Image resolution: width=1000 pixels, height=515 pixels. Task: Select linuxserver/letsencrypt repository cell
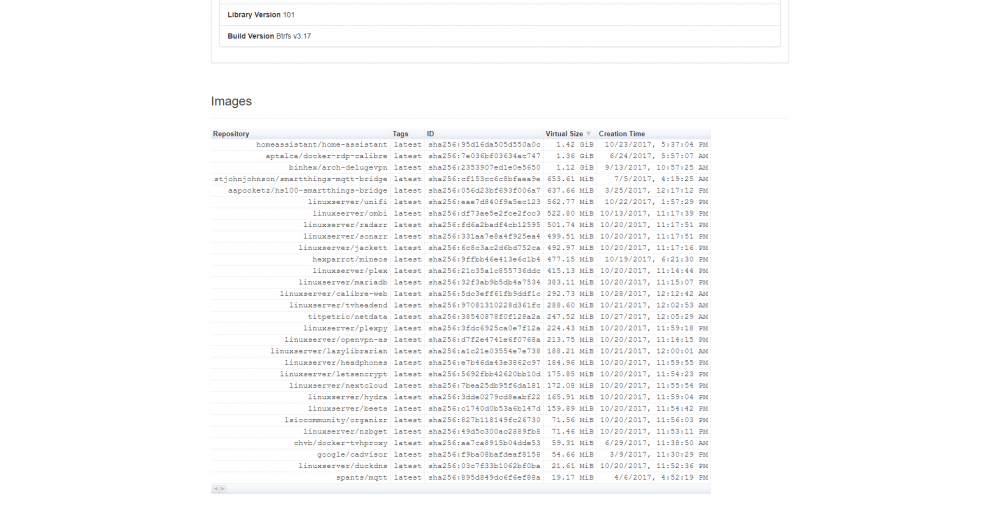coord(334,374)
